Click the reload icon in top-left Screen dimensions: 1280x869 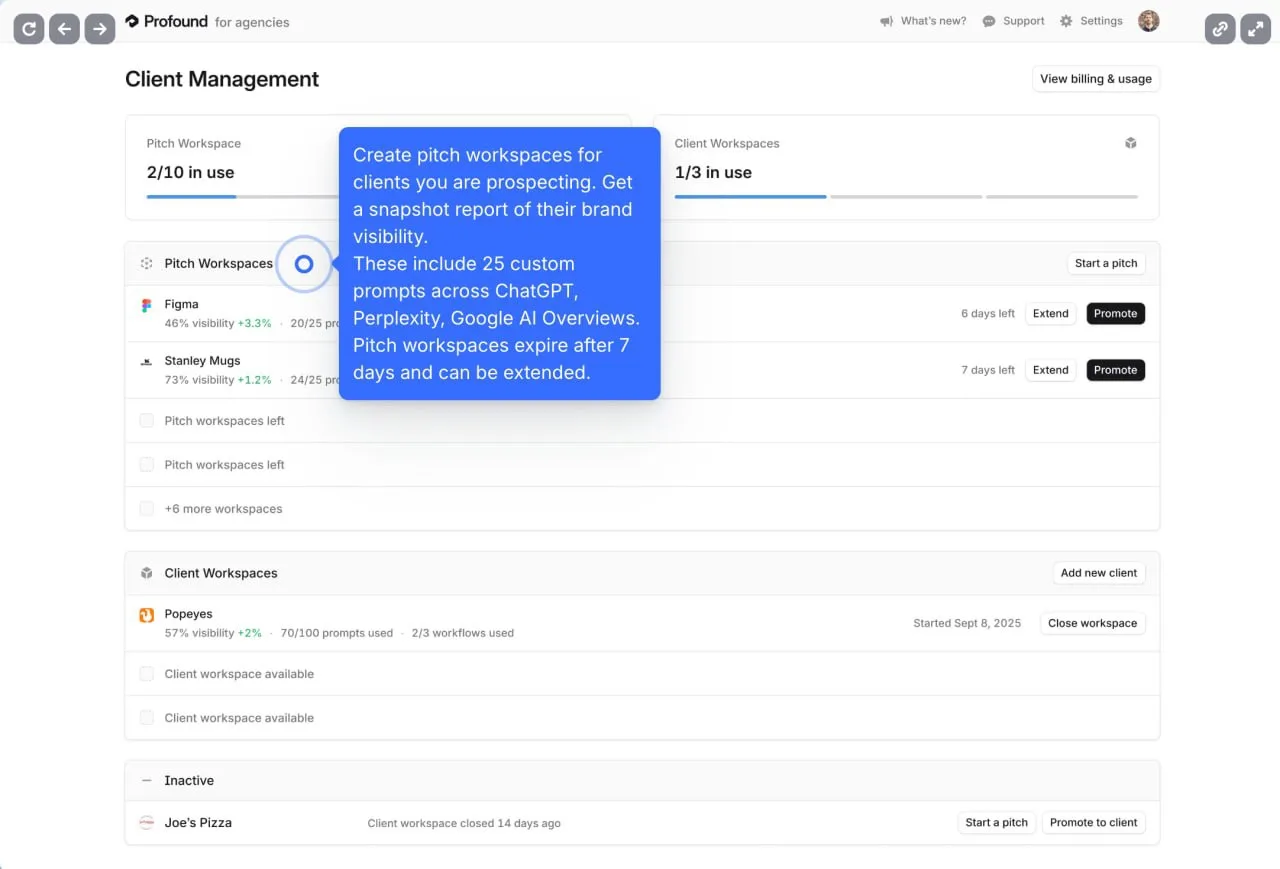(x=29, y=29)
